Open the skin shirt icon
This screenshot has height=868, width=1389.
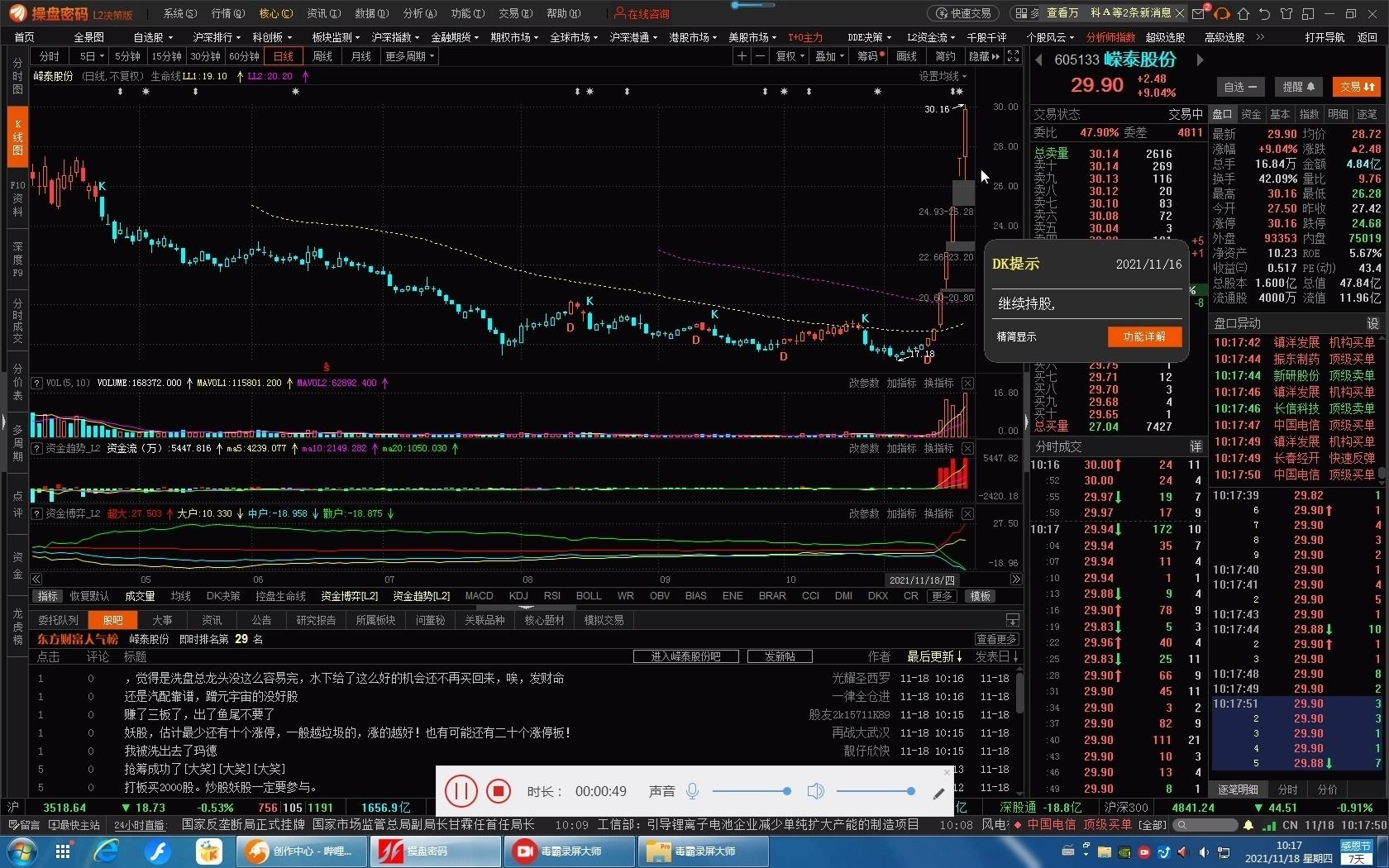(1286, 13)
